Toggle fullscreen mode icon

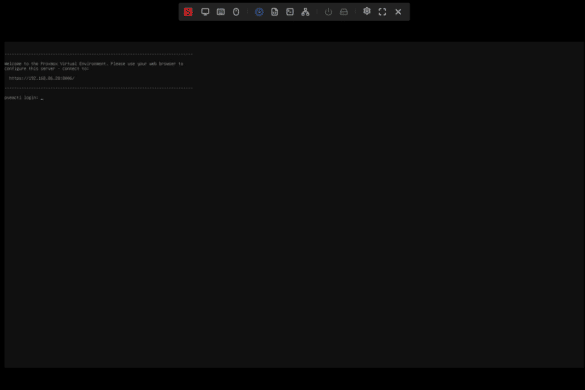click(x=382, y=12)
